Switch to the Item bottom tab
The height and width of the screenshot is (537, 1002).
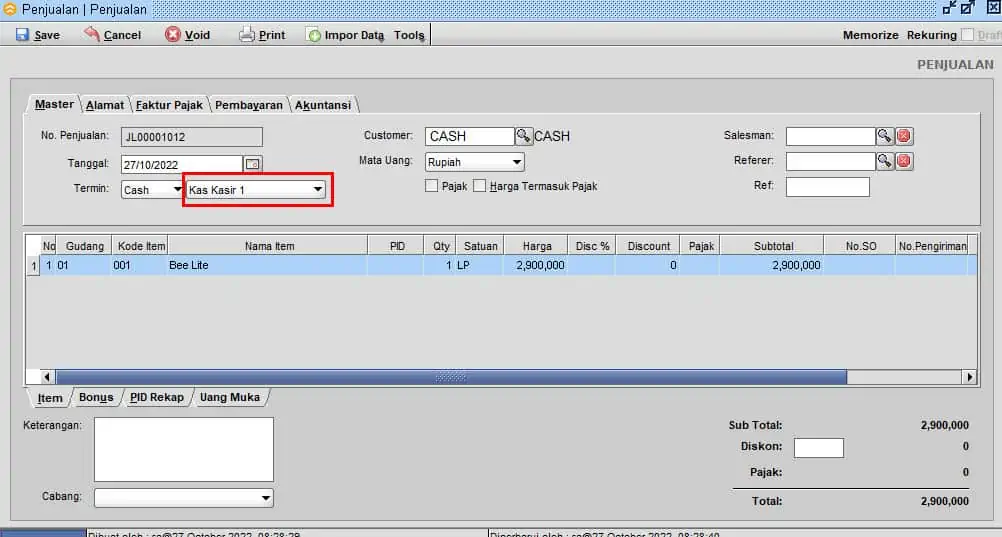point(49,398)
